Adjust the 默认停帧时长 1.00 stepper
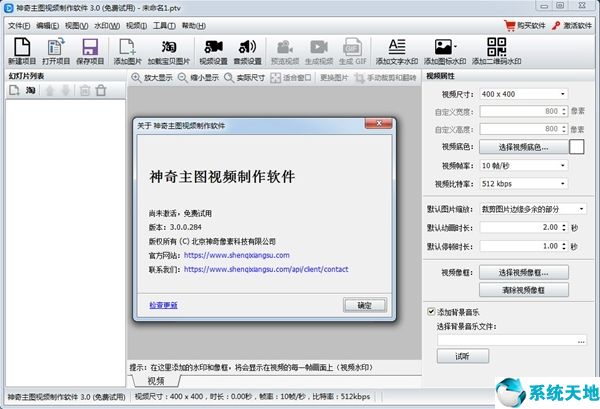 pyautogui.click(x=564, y=246)
